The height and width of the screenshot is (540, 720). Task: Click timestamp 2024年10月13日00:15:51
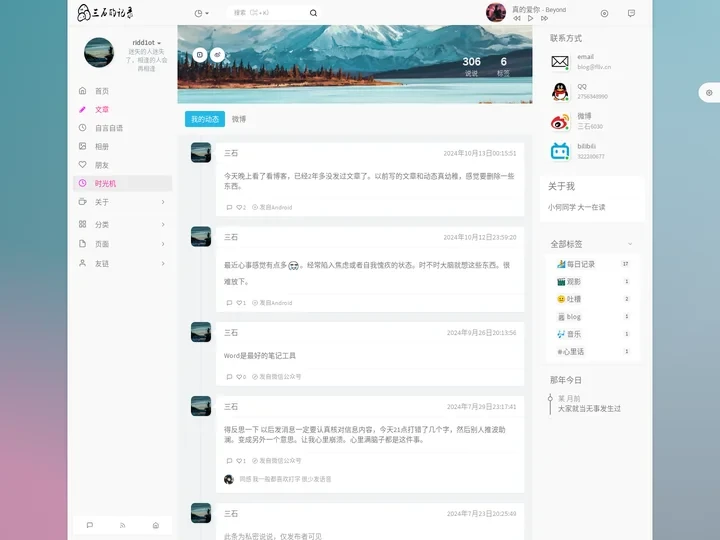pyautogui.click(x=479, y=153)
